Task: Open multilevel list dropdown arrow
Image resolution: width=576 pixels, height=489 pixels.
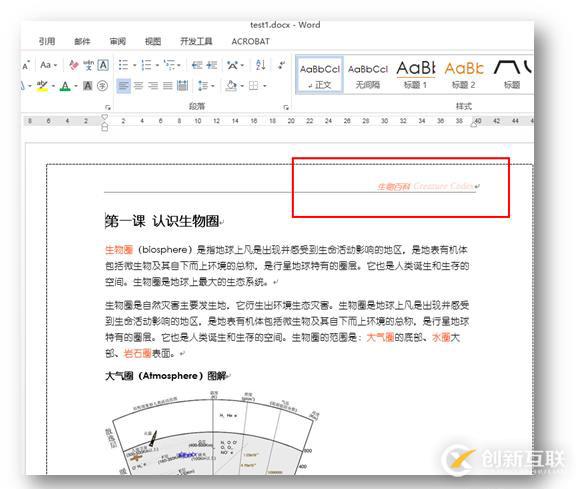Action: tap(179, 66)
